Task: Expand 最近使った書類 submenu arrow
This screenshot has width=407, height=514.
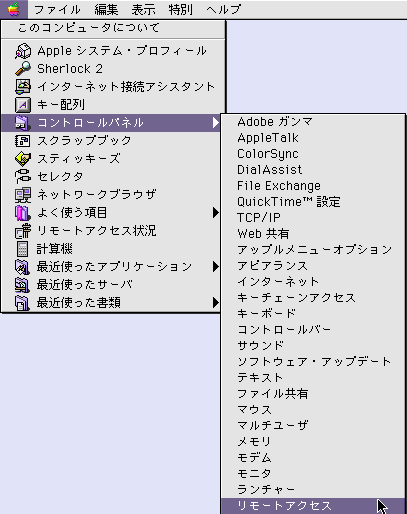Action: pyautogui.click(x=216, y=303)
